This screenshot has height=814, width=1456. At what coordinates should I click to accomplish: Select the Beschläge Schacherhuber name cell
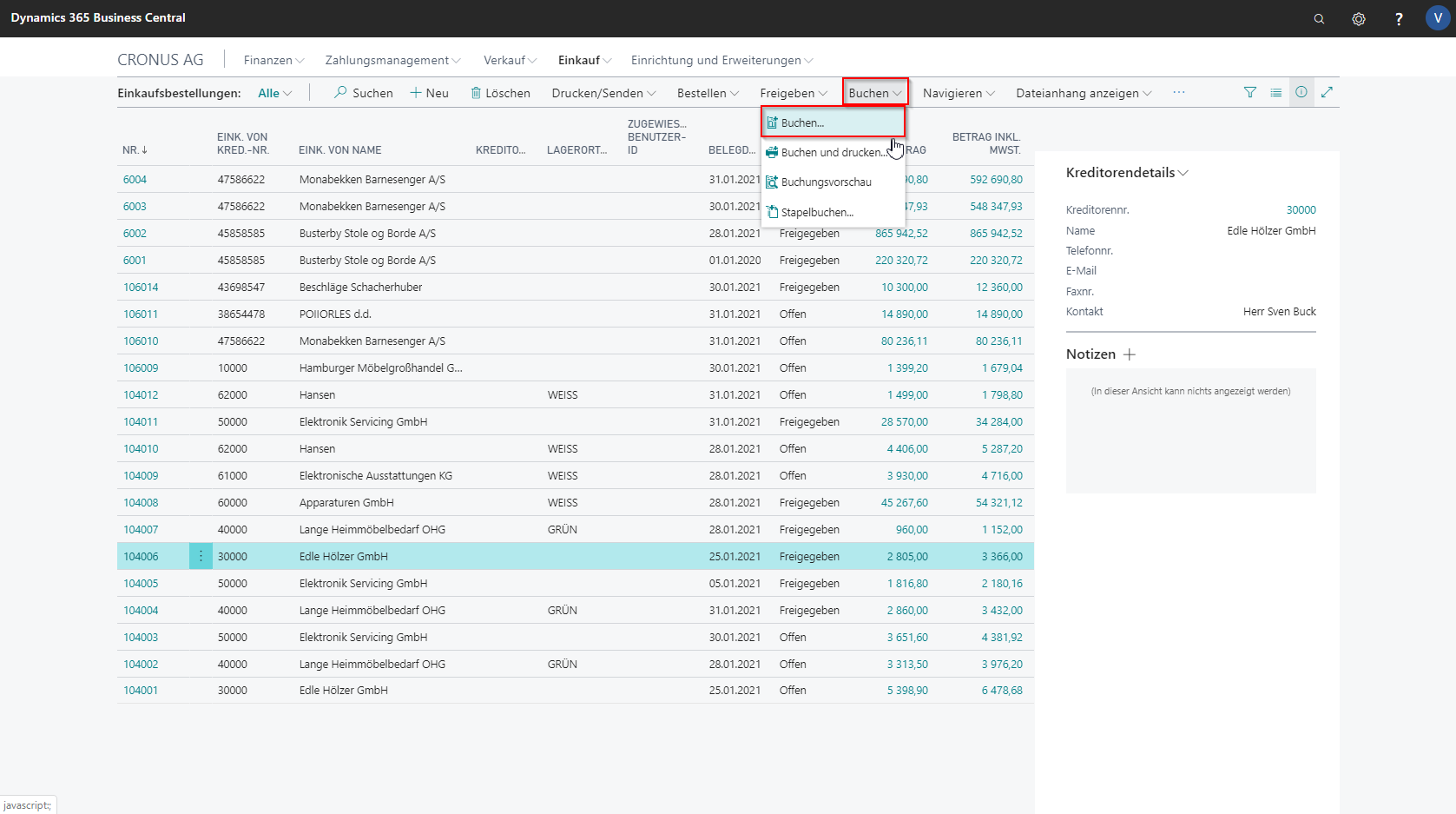click(x=361, y=288)
